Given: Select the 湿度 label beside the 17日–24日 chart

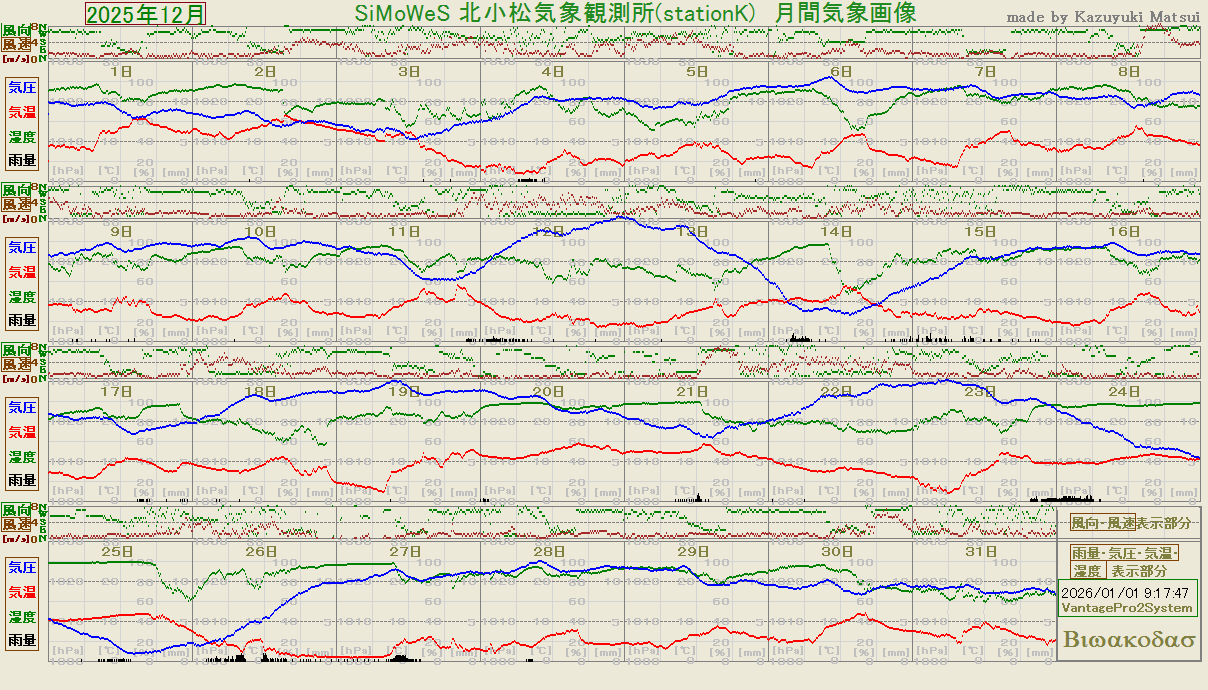Looking at the screenshot, I should tap(22, 456).
